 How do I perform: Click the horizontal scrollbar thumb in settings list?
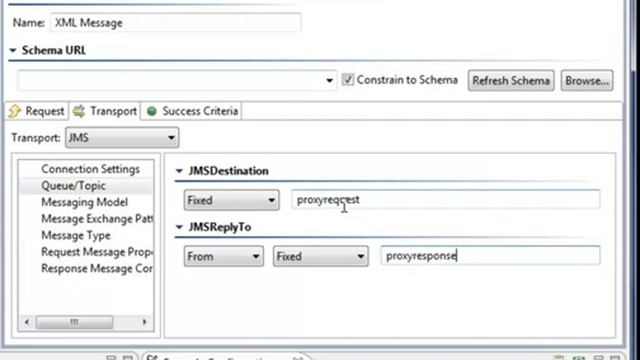click(x=74, y=322)
